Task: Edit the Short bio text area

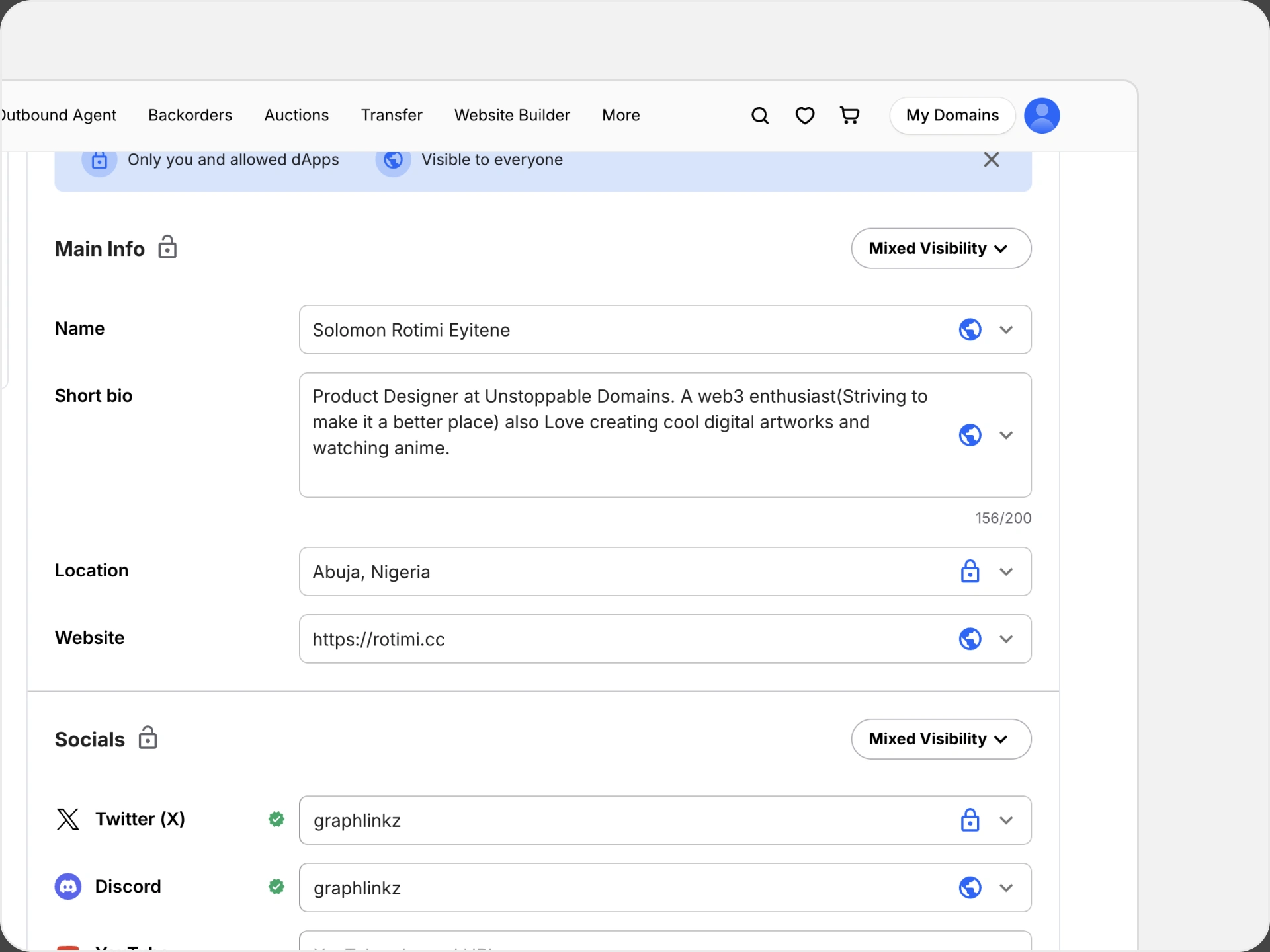Action: click(665, 435)
